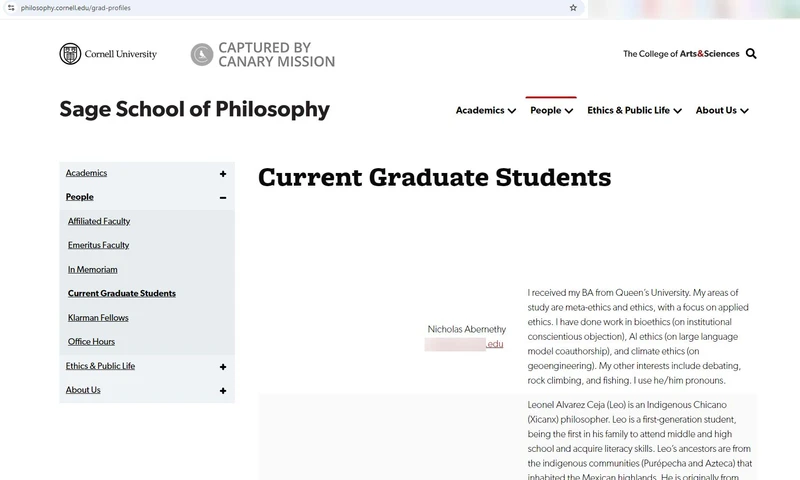Viewport: 800px width, 480px height.
Task: Open the About Us top navigation menu
Action: pyautogui.click(x=722, y=110)
